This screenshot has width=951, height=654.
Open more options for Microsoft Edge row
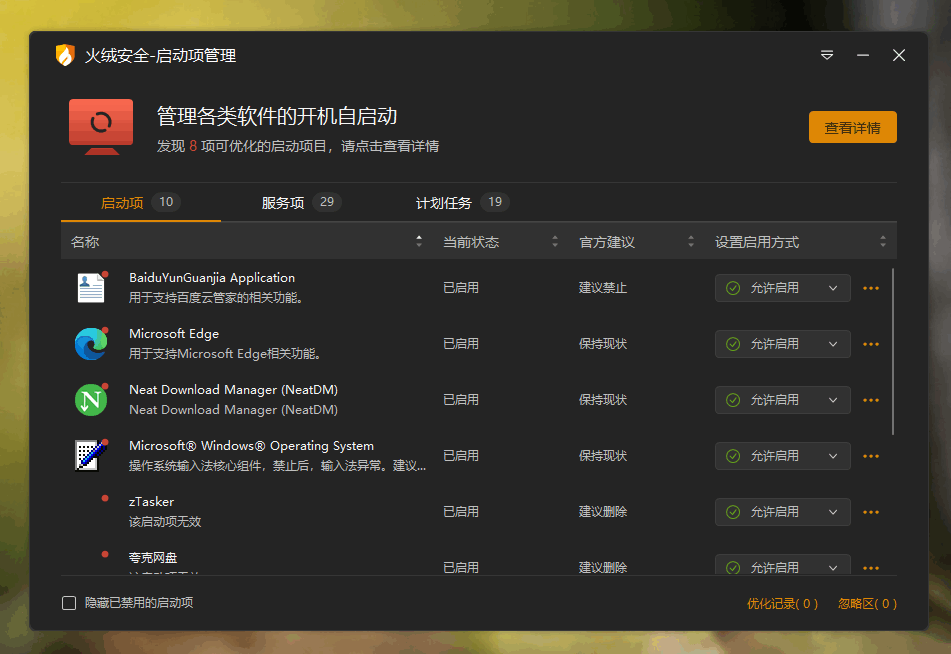pyautogui.click(x=871, y=344)
